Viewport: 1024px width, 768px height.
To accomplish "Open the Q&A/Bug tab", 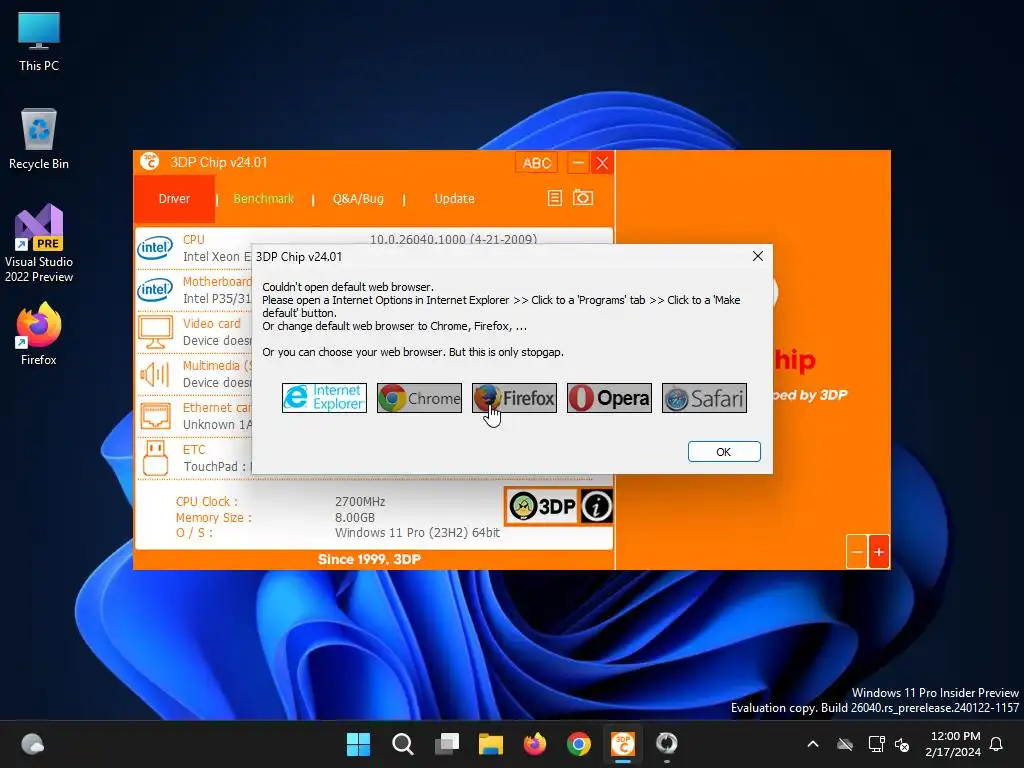I will 358,199.
